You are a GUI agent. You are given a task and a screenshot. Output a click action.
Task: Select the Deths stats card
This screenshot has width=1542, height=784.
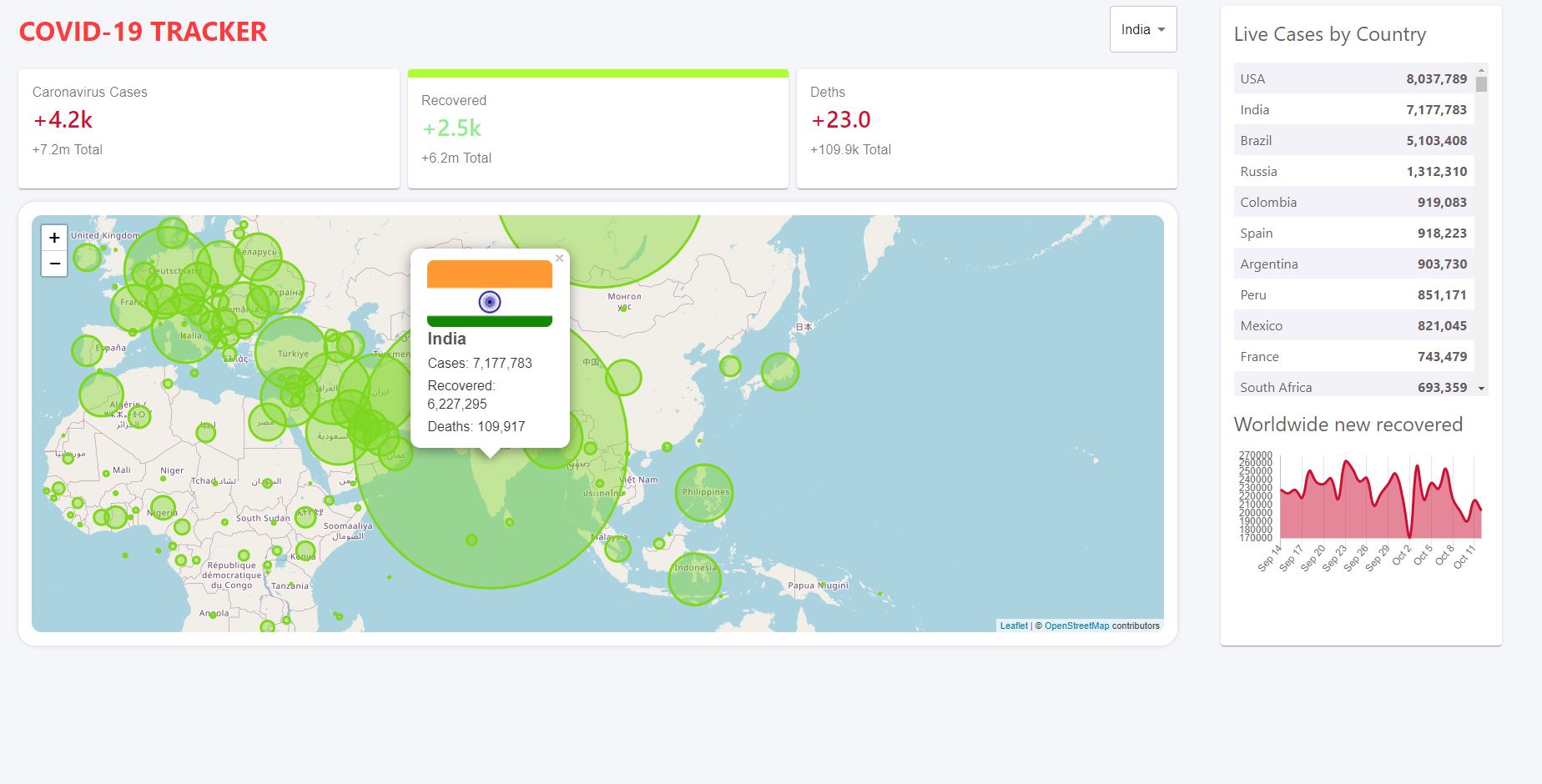986,128
